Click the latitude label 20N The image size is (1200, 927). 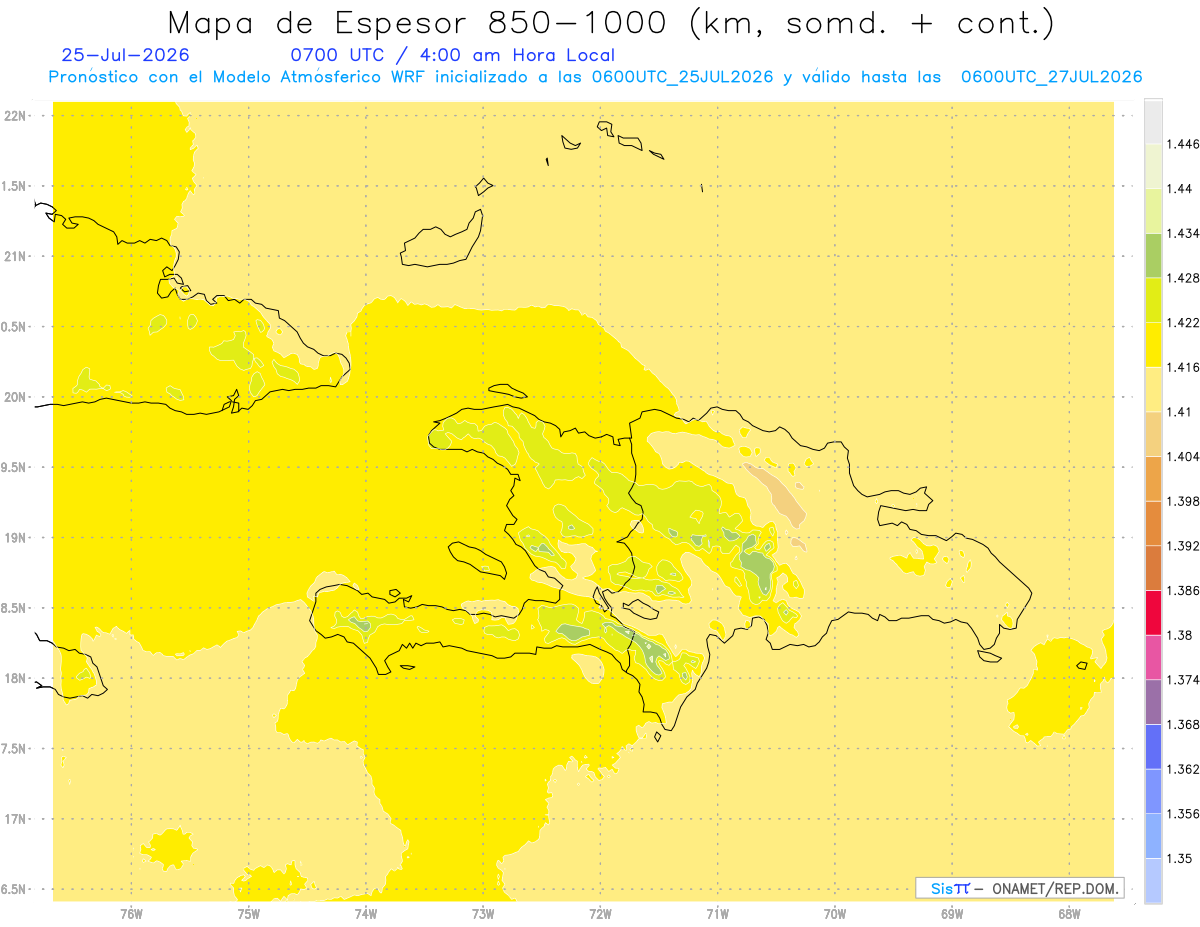coord(16,397)
